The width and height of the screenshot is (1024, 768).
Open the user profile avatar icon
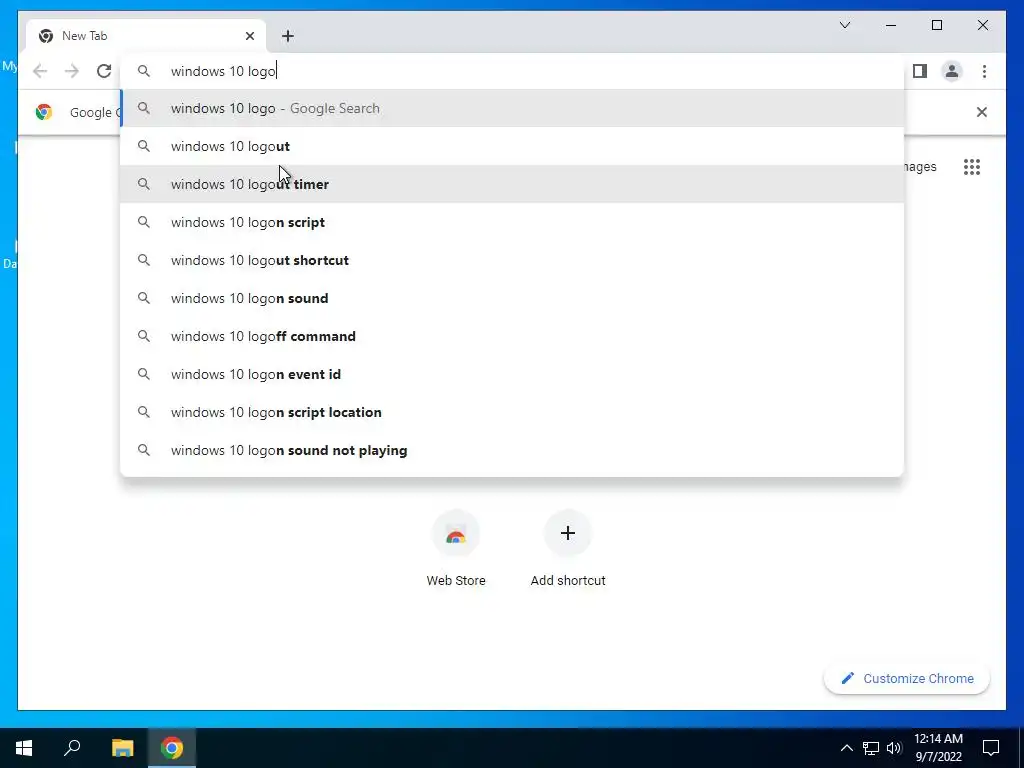[x=952, y=71]
